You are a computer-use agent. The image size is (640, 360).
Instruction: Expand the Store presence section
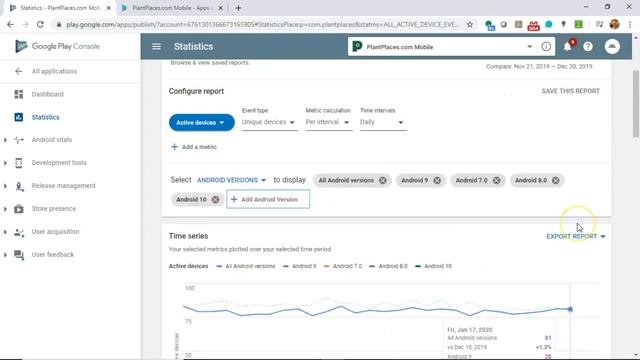coord(5,209)
